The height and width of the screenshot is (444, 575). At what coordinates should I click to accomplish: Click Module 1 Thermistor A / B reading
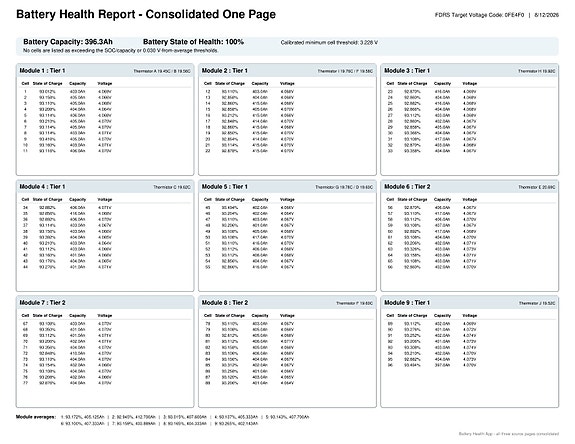(x=162, y=71)
